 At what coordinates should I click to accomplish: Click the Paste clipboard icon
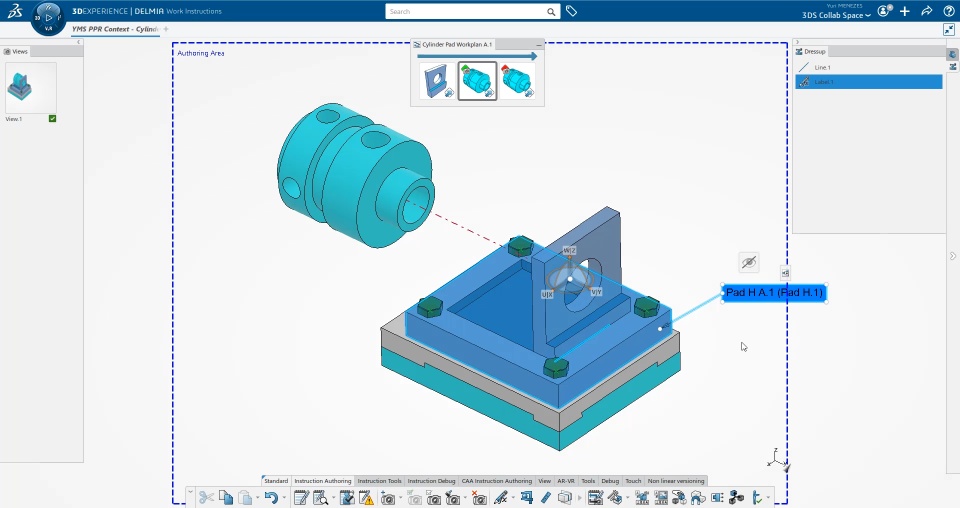245,498
